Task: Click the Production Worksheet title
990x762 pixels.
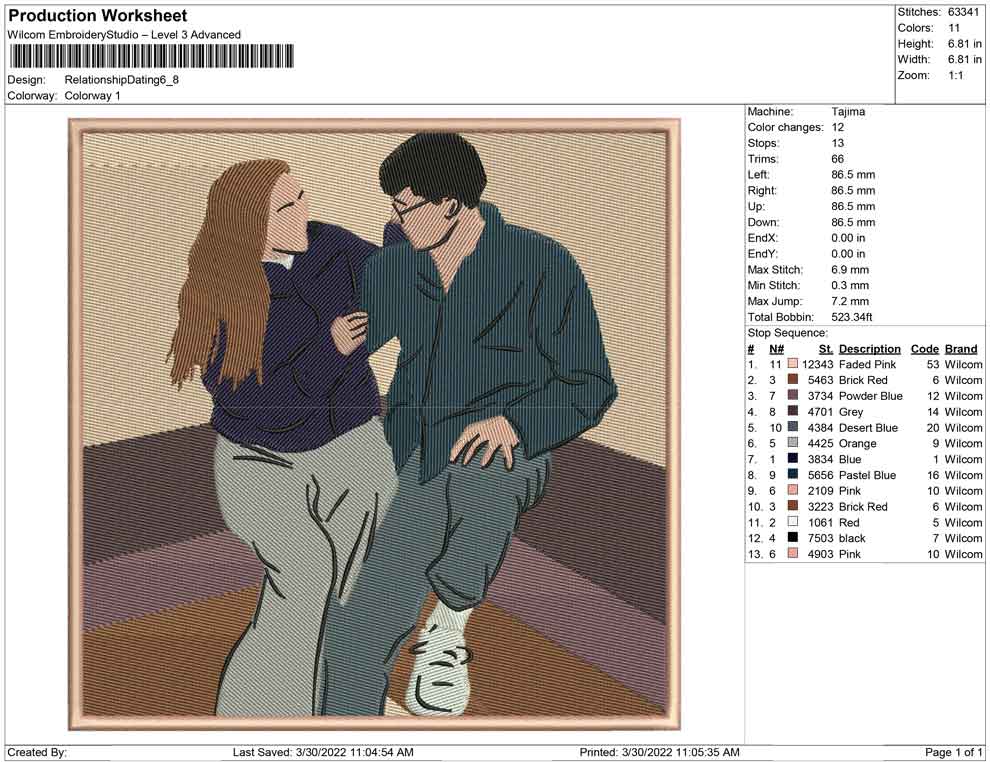Action: pos(97,16)
